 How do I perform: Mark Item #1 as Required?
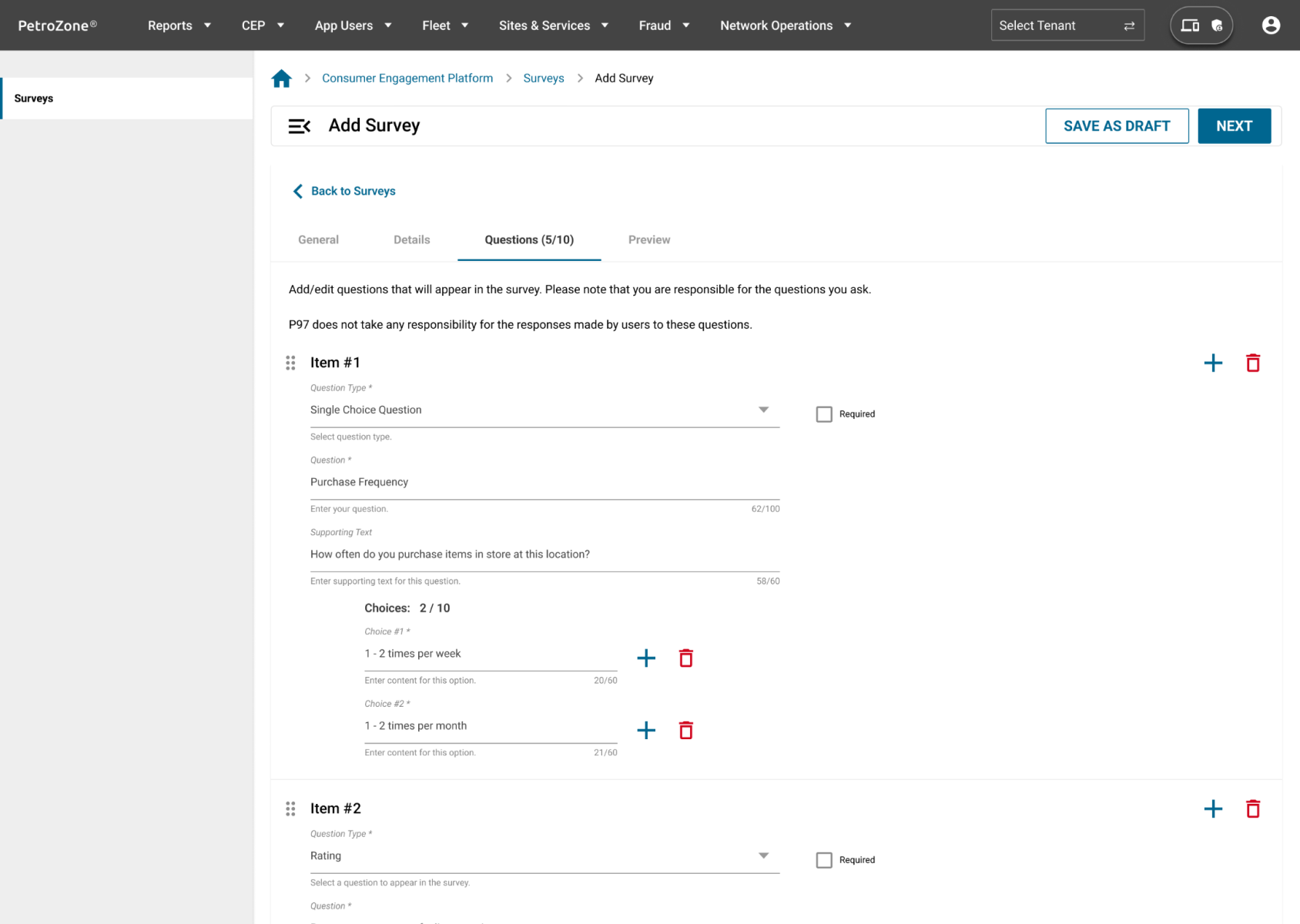(824, 414)
